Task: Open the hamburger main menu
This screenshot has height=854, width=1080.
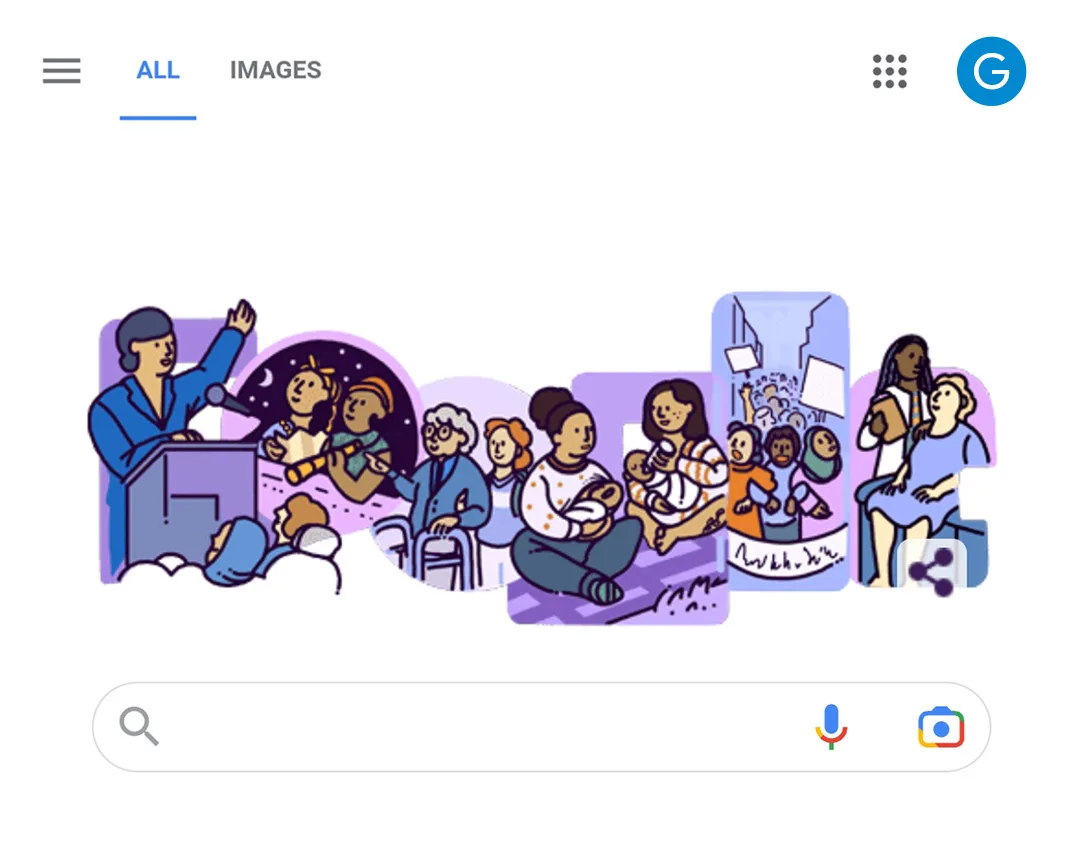Action: tap(61, 71)
